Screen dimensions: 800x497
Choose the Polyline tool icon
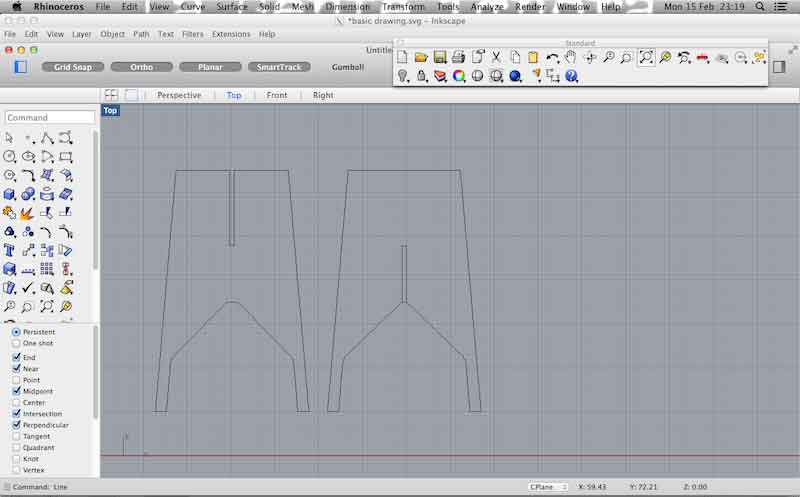tap(47, 138)
